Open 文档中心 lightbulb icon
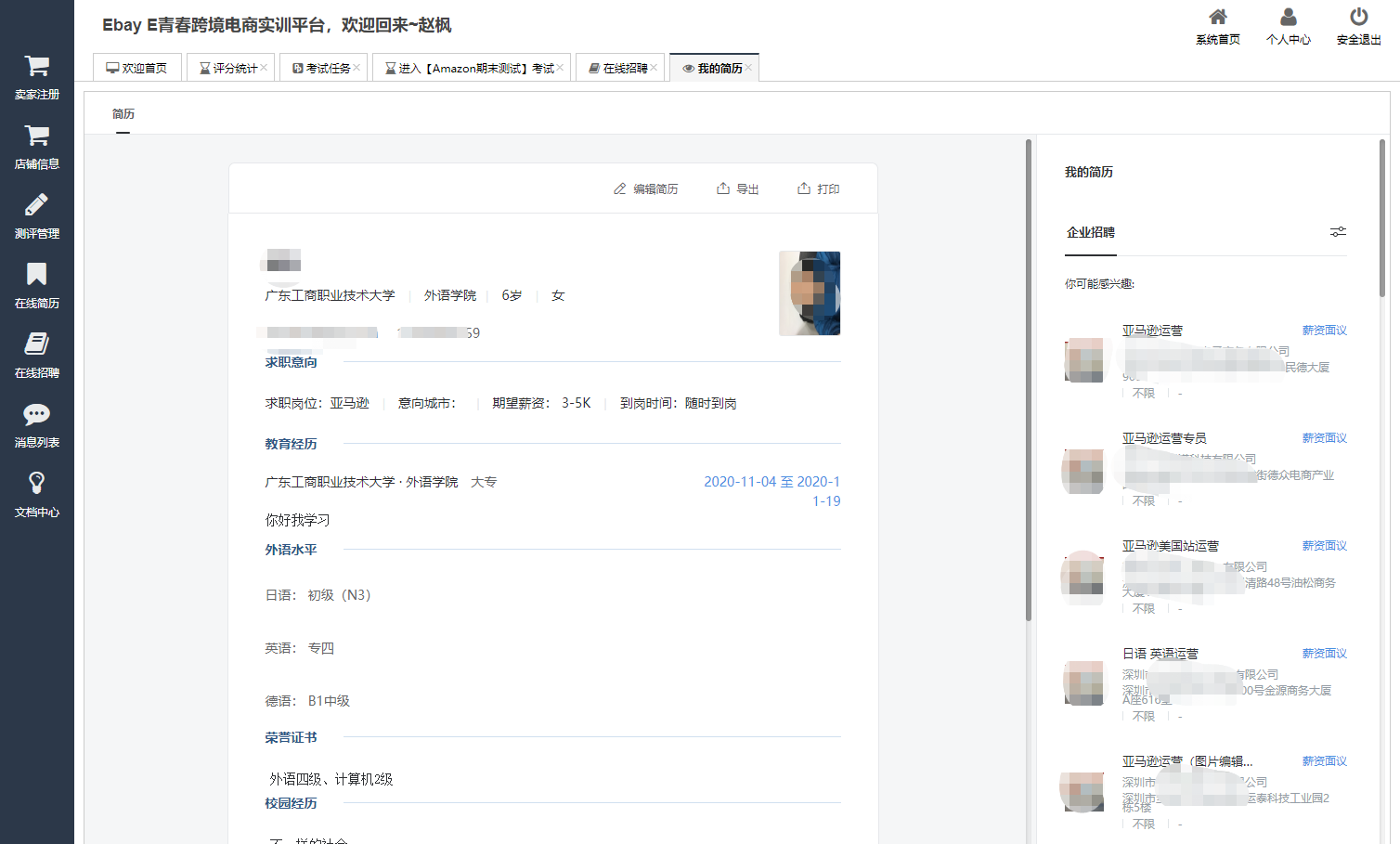This screenshot has width=1400, height=844. [x=37, y=483]
